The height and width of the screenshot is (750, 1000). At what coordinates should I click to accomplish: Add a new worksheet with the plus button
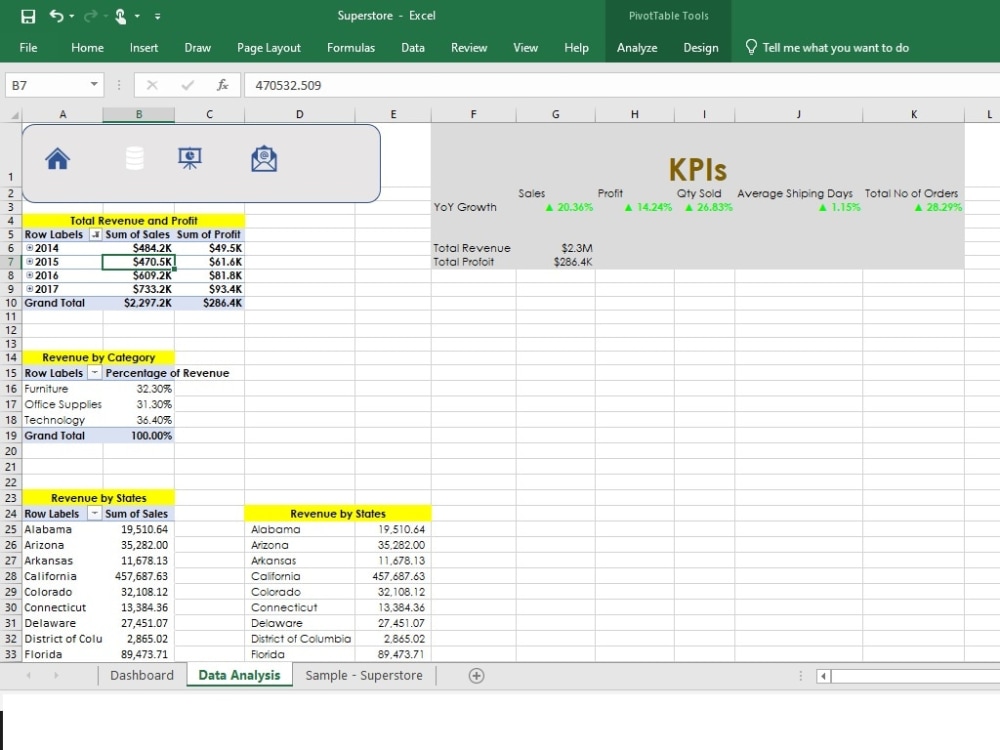tap(477, 675)
